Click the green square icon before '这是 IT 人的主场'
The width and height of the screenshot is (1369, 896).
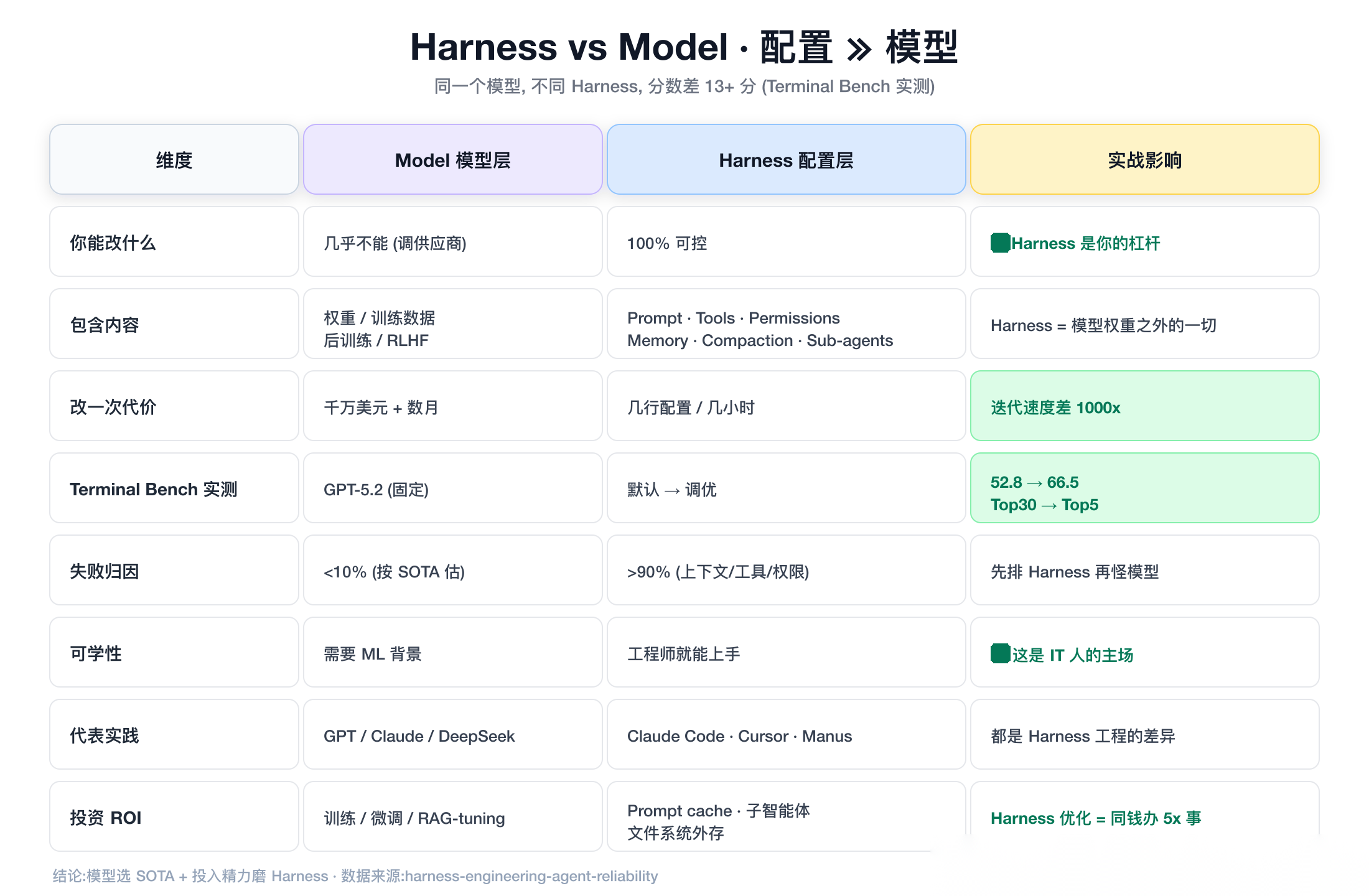(x=1000, y=653)
